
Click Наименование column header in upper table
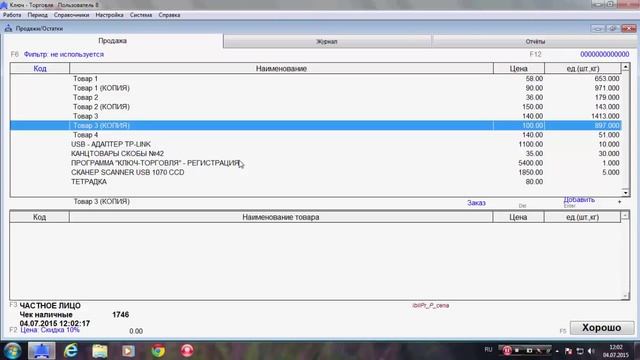[x=281, y=68]
